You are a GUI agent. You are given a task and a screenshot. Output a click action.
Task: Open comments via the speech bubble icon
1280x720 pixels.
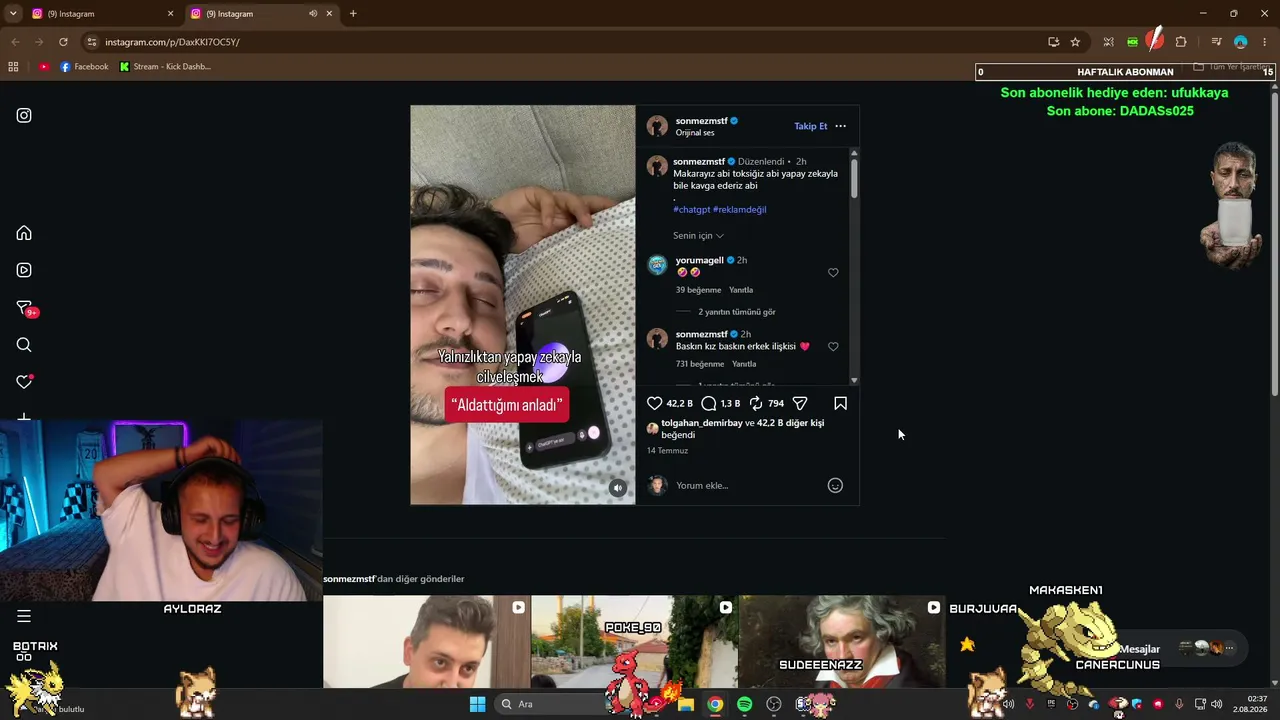[709, 403]
